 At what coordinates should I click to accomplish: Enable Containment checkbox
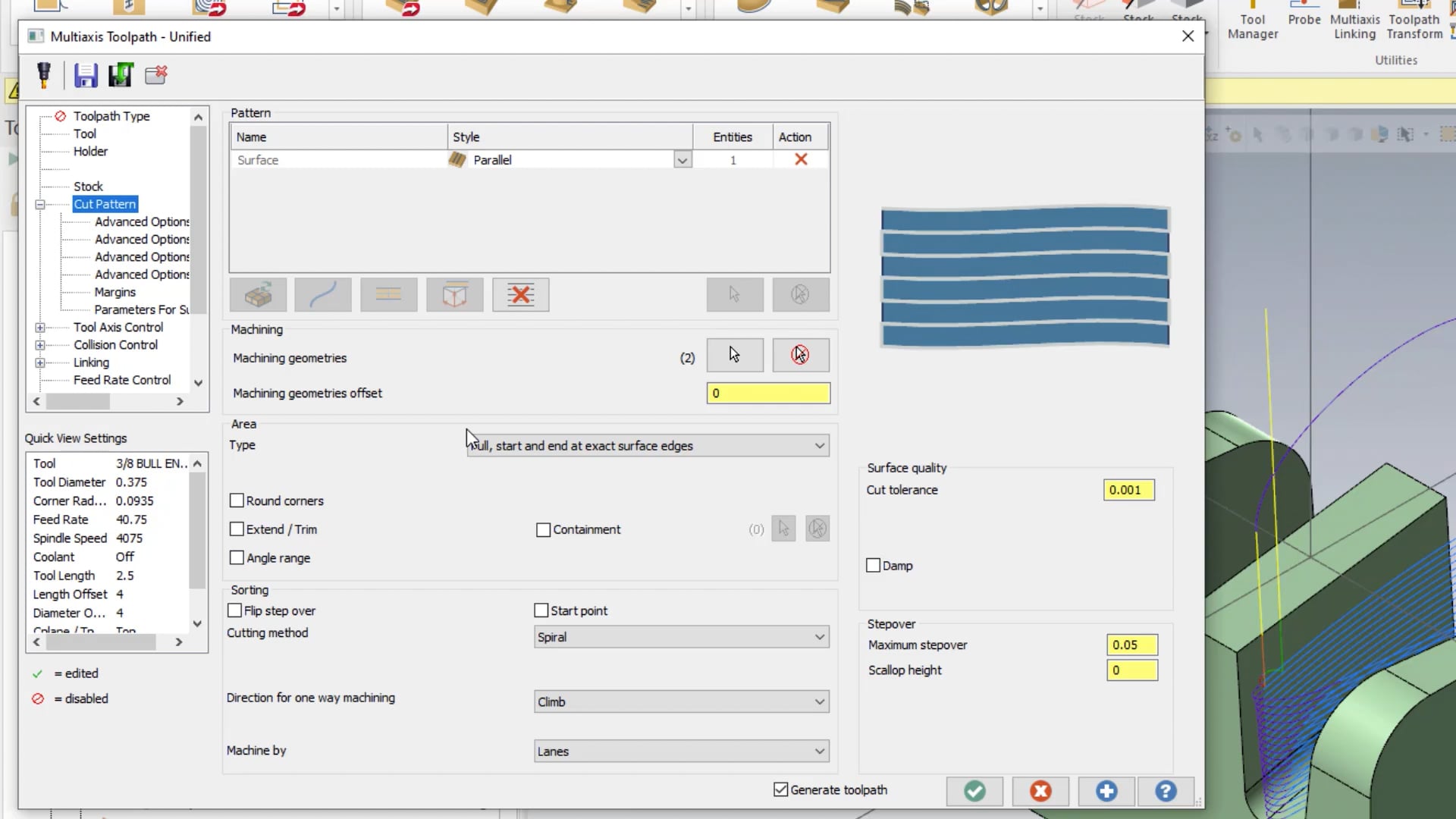[543, 529]
